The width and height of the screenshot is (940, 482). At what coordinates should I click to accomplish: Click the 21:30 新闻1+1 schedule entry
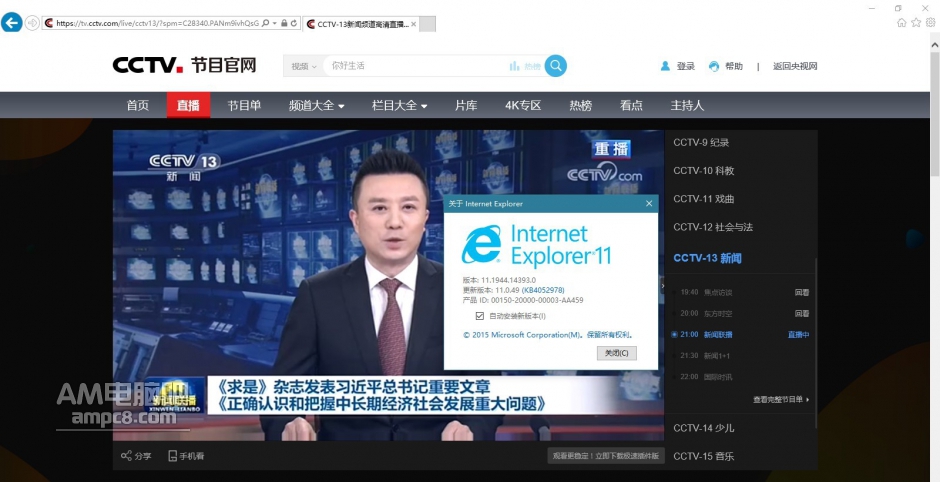point(706,356)
